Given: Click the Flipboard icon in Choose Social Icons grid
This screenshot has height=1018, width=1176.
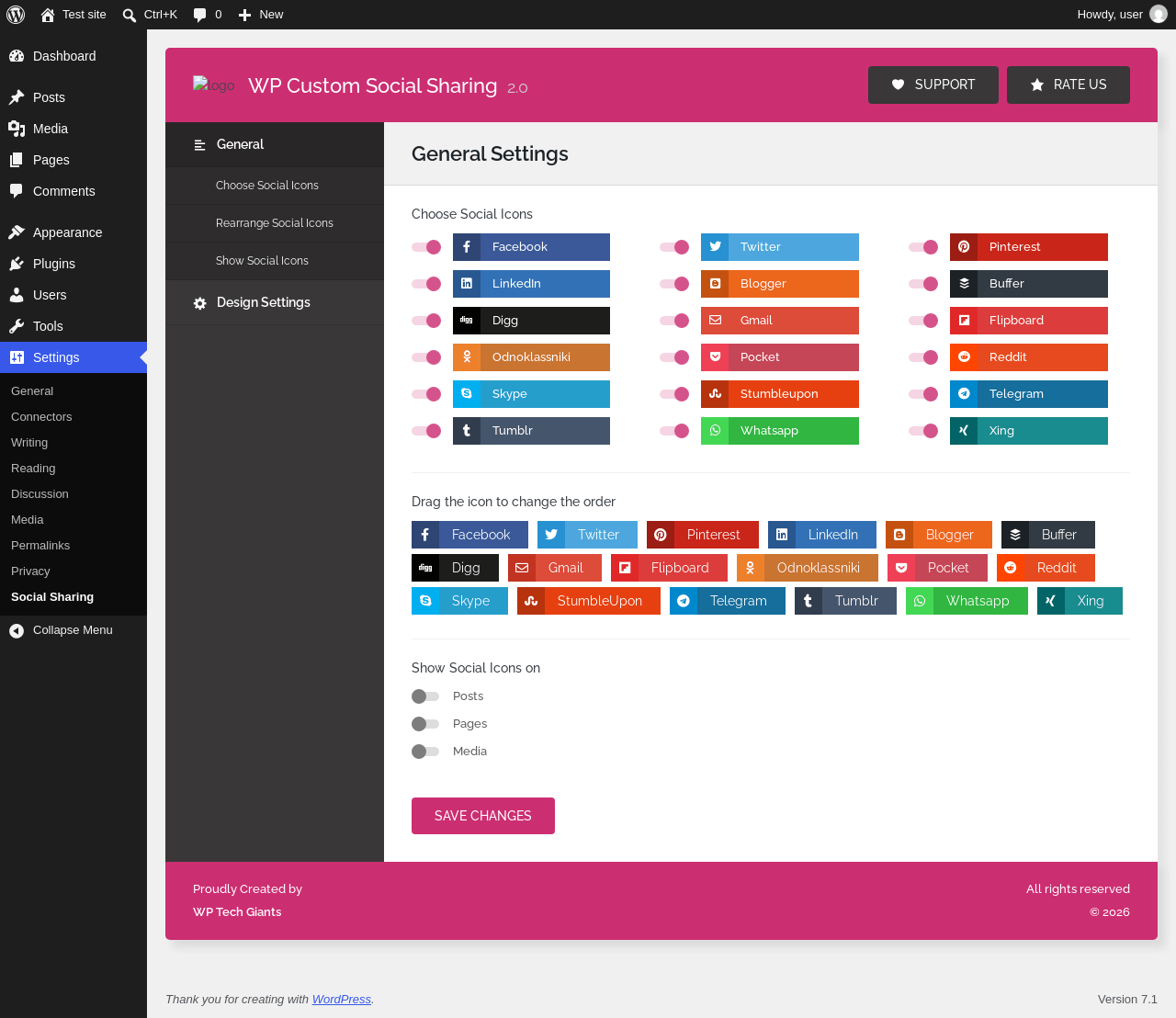Looking at the screenshot, I should [964, 321].
